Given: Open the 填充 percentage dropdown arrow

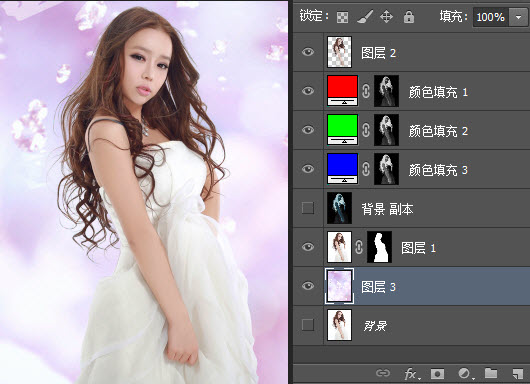Looking at the screenshot, I should coord(518,17).
